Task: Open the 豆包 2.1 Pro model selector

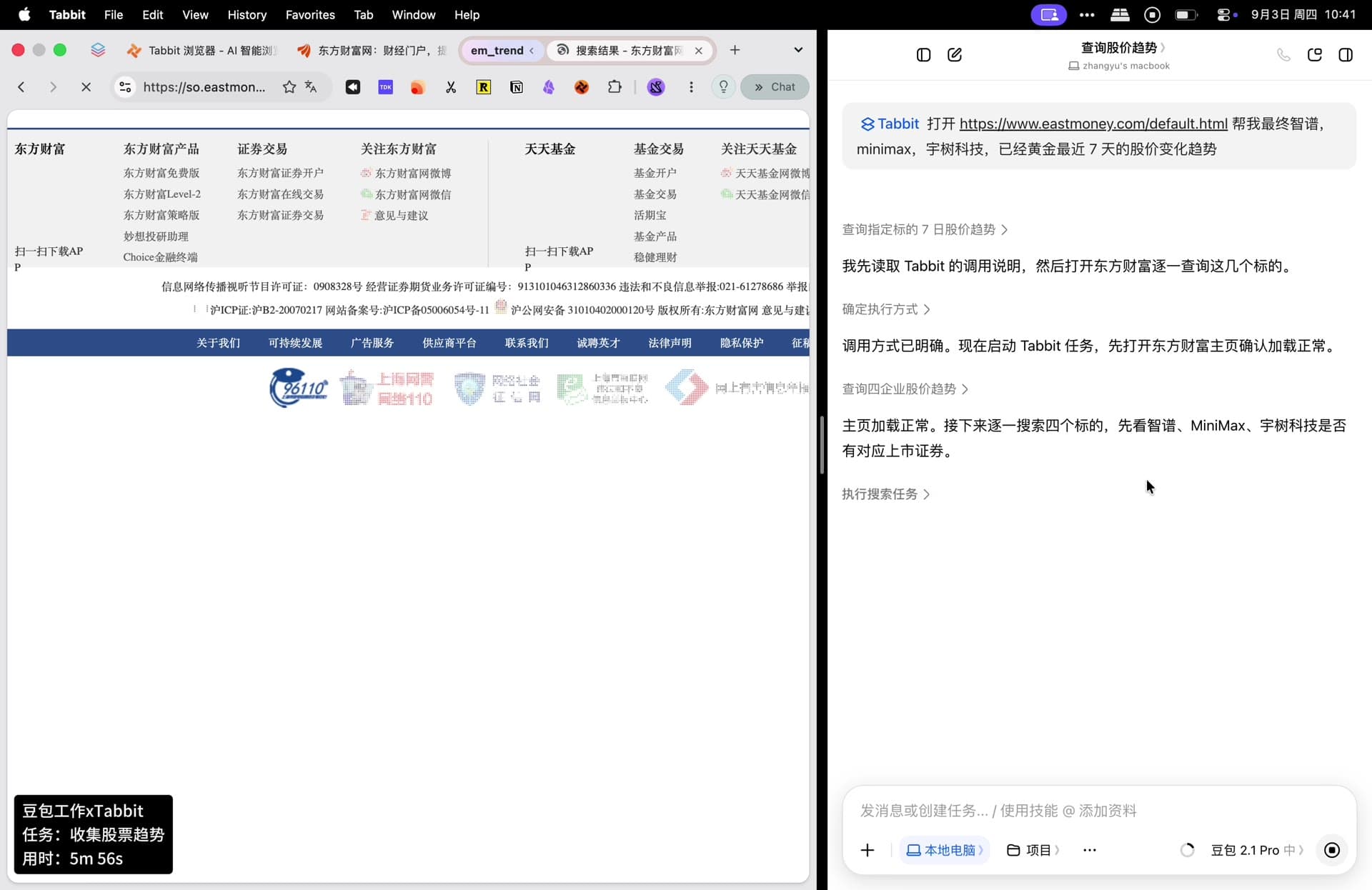Action: point(1257,850)
